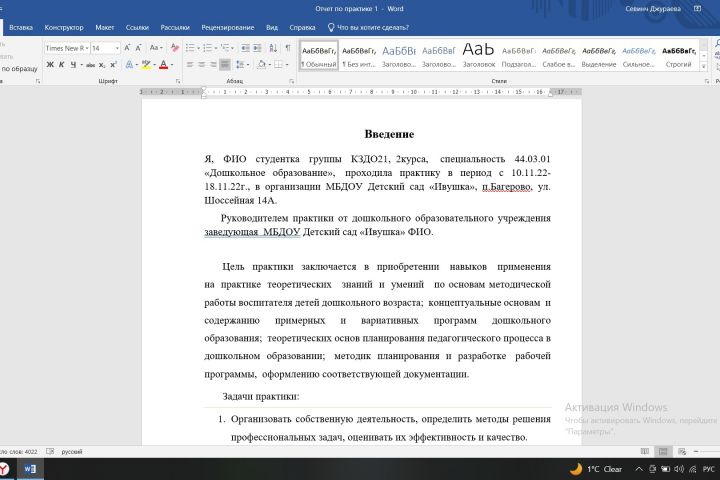Clear all formatting eraser icon
The height and width of the screenshot is (480, 720).
[174, 48]
